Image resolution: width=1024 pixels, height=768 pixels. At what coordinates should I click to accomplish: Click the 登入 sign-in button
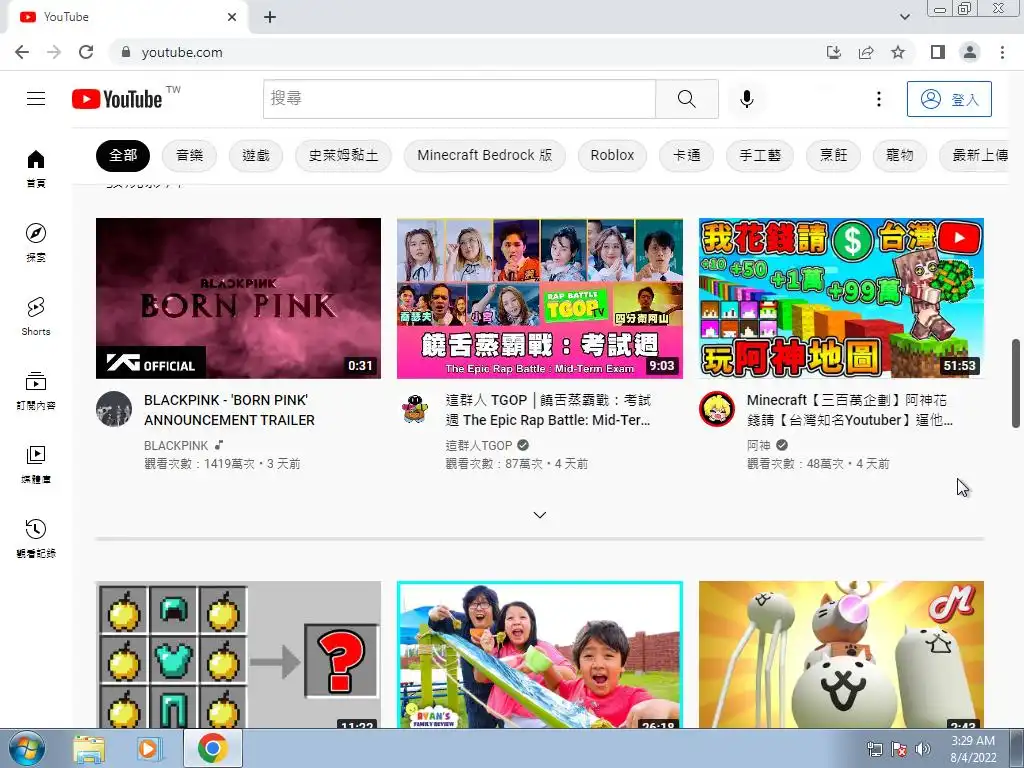pos(949,99)
